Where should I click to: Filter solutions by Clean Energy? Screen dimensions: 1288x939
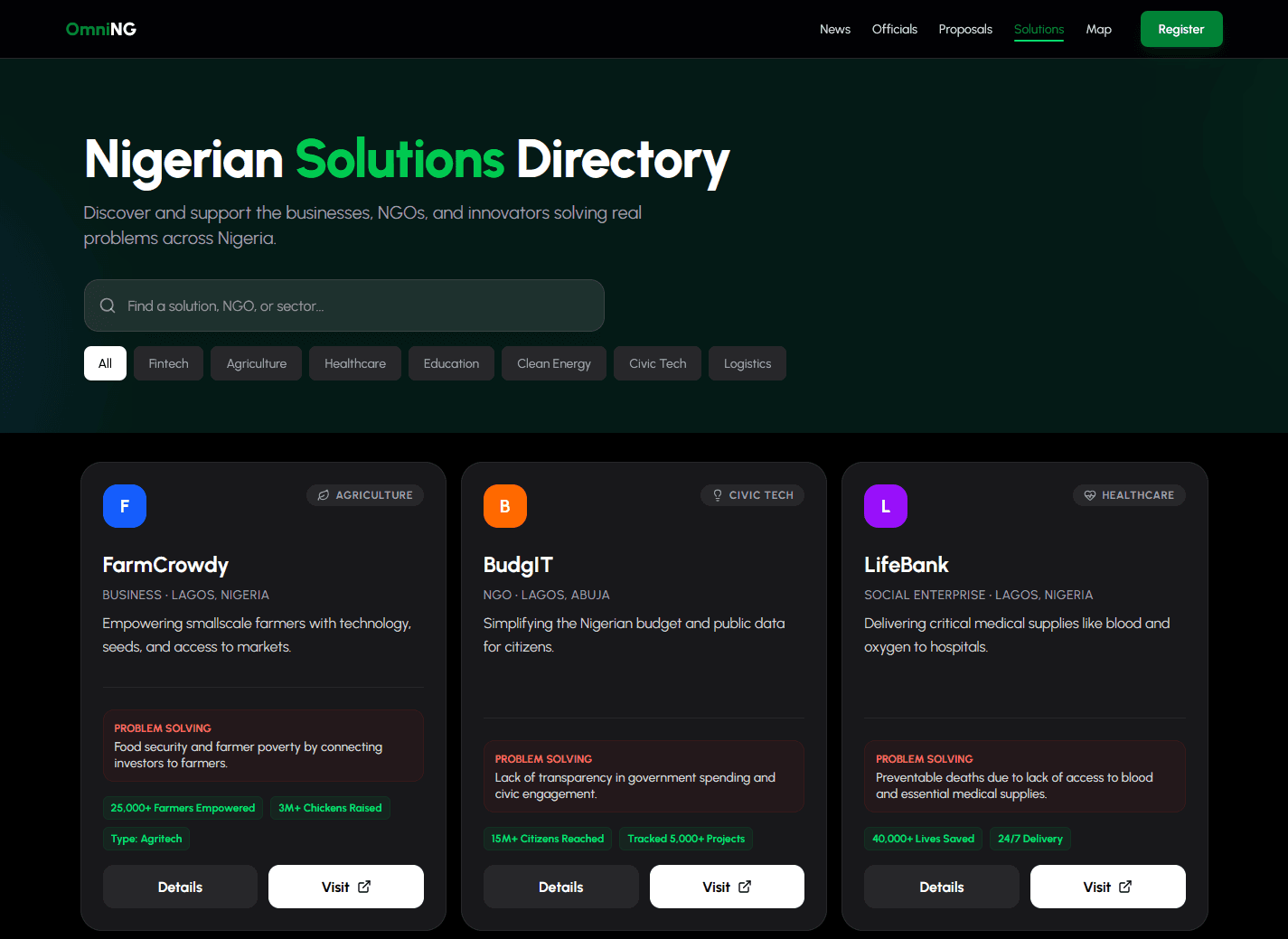pos(553,363)
